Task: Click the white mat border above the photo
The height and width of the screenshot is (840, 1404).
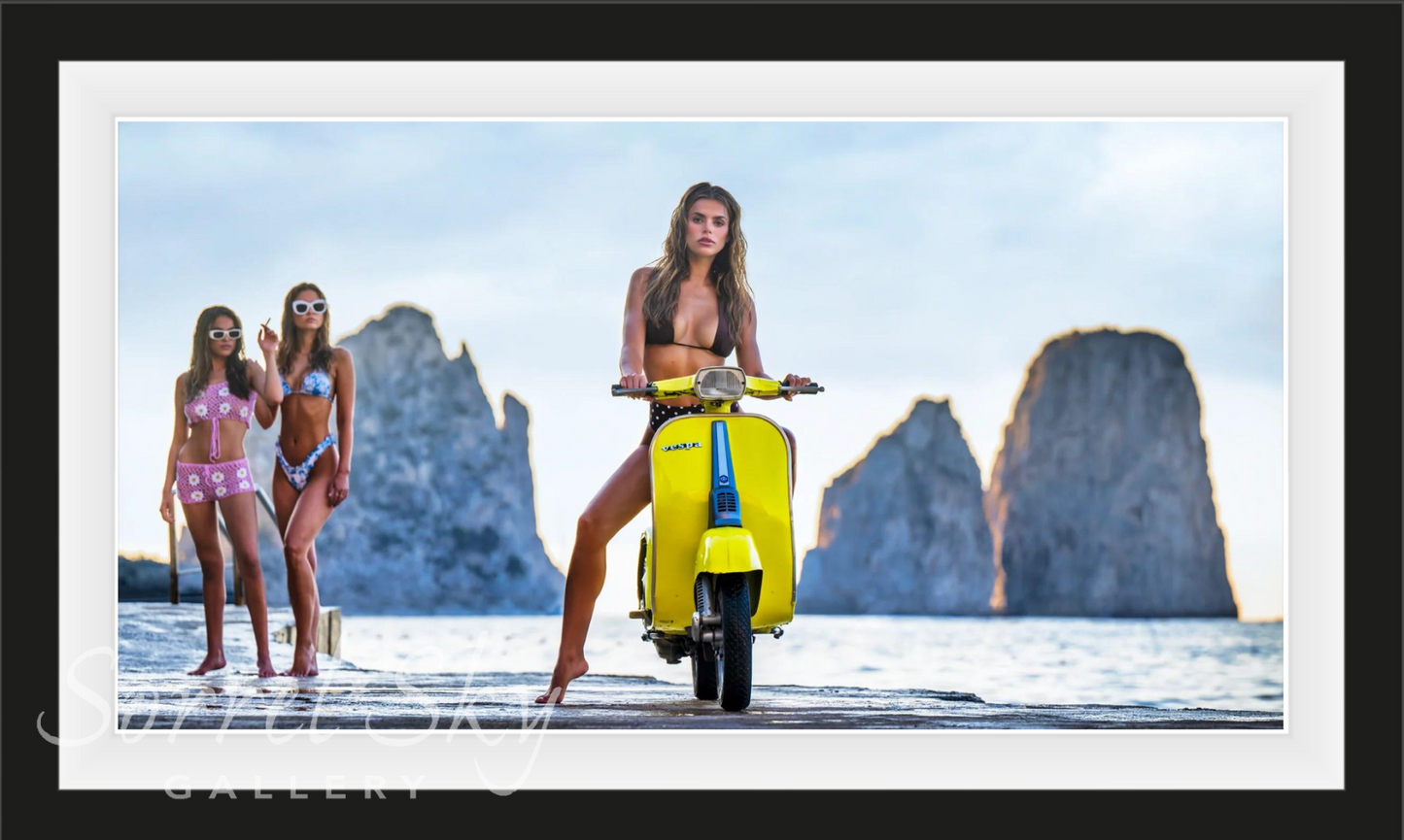Action: click(x=700, y=90)
